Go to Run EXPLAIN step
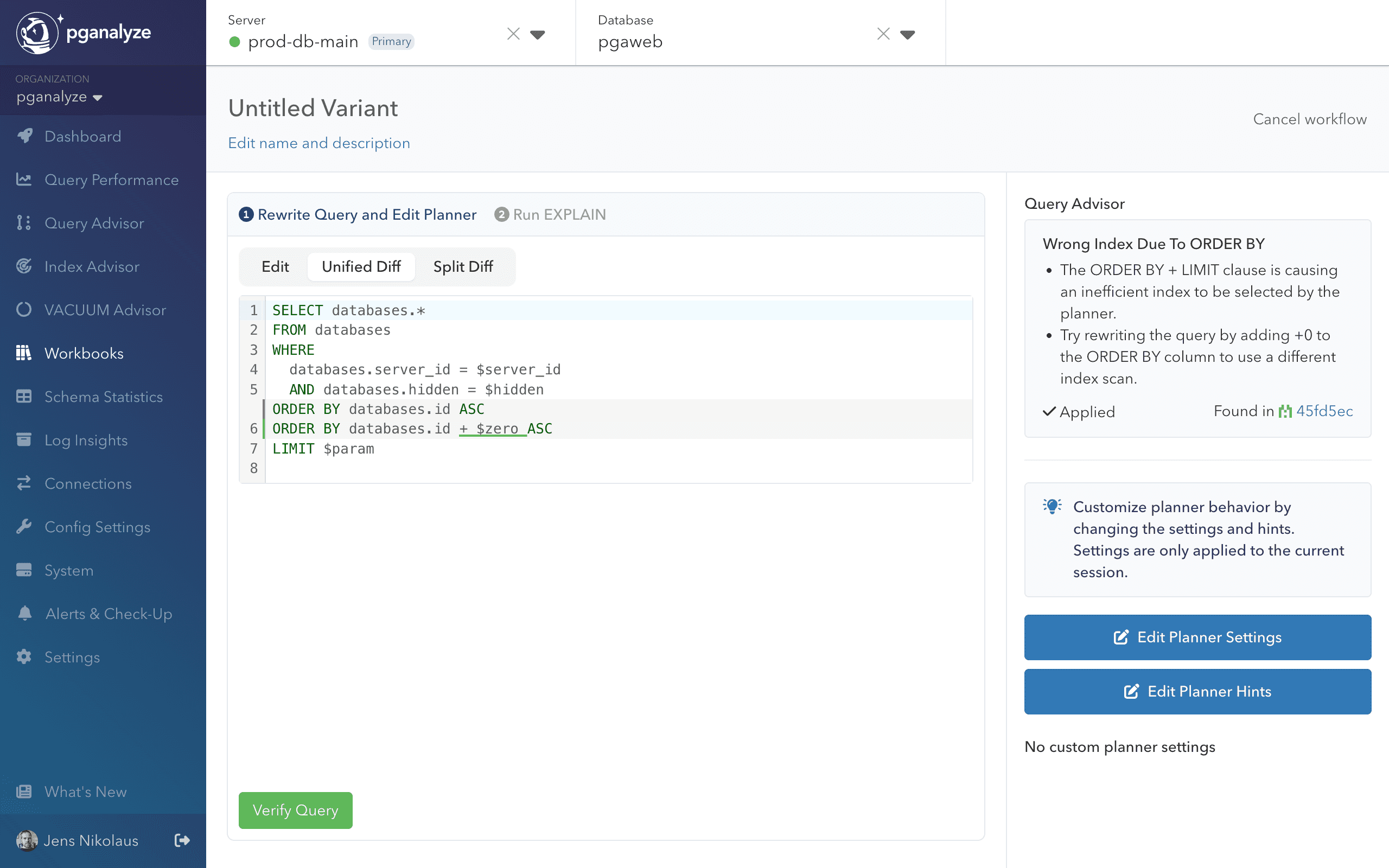Screen dimensions: 1389x868 (550, 215)
